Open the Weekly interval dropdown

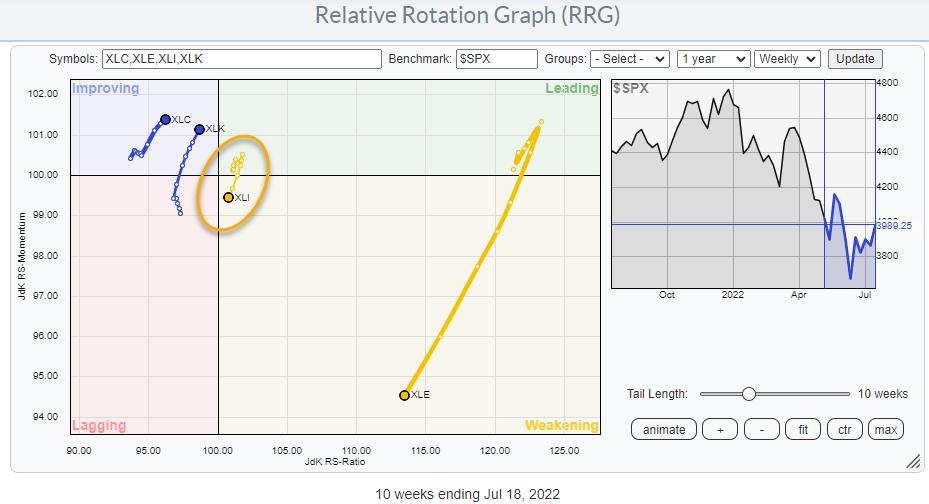tap(788, 59)
